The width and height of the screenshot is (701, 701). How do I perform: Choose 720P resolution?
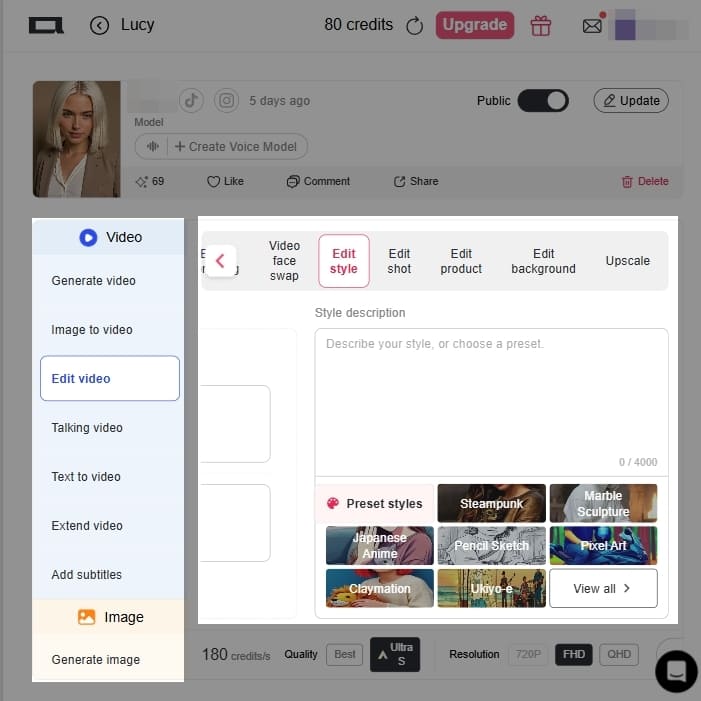[528, 655]
